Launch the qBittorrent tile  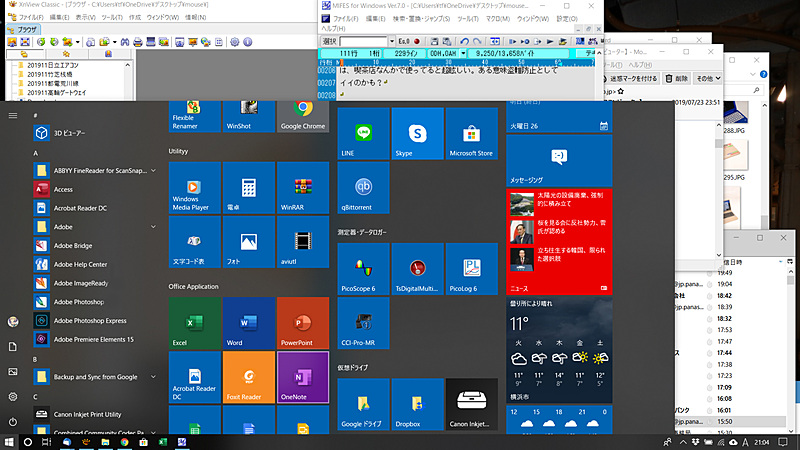click(363, 187)
